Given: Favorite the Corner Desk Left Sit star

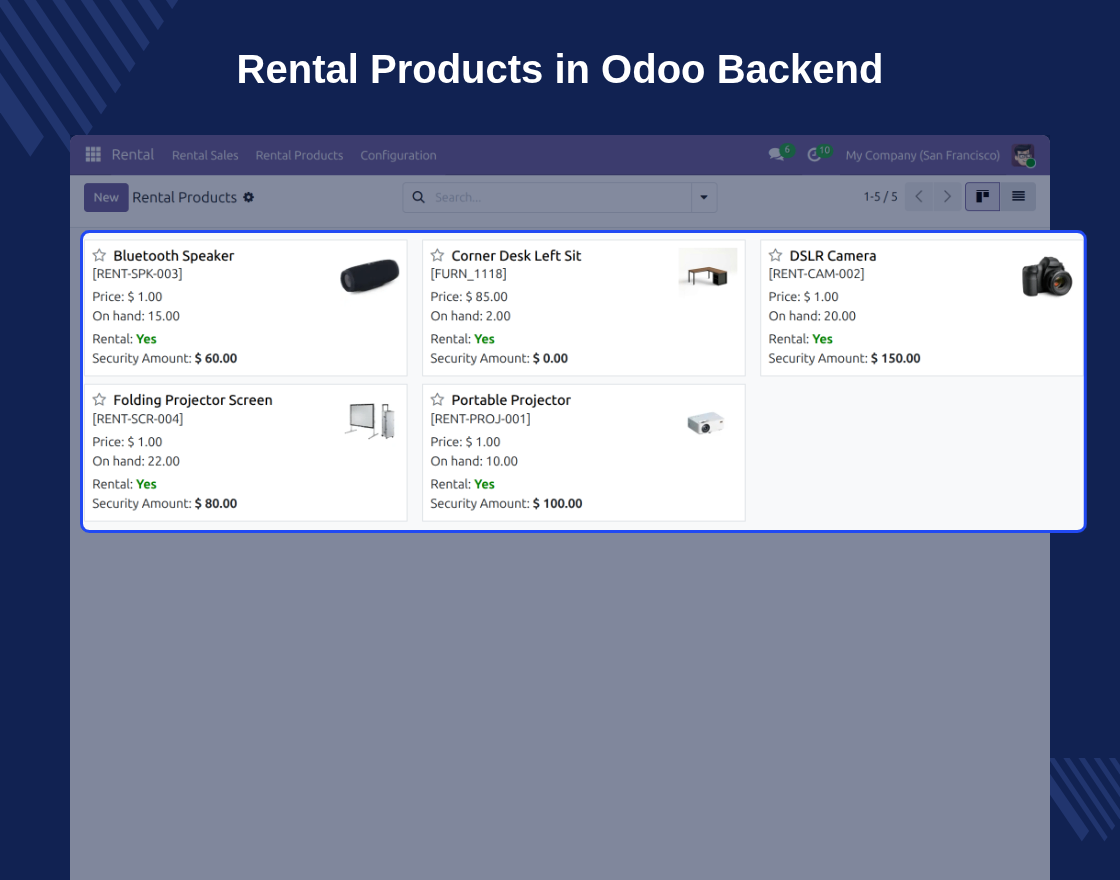Looking at the screenshot, I should (x=437, y=255).
